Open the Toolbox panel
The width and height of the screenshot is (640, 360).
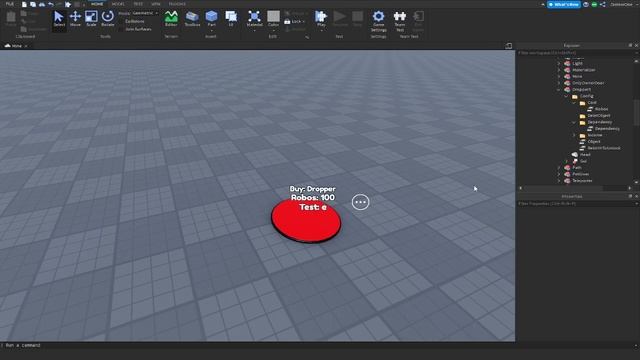coord(192,19)
